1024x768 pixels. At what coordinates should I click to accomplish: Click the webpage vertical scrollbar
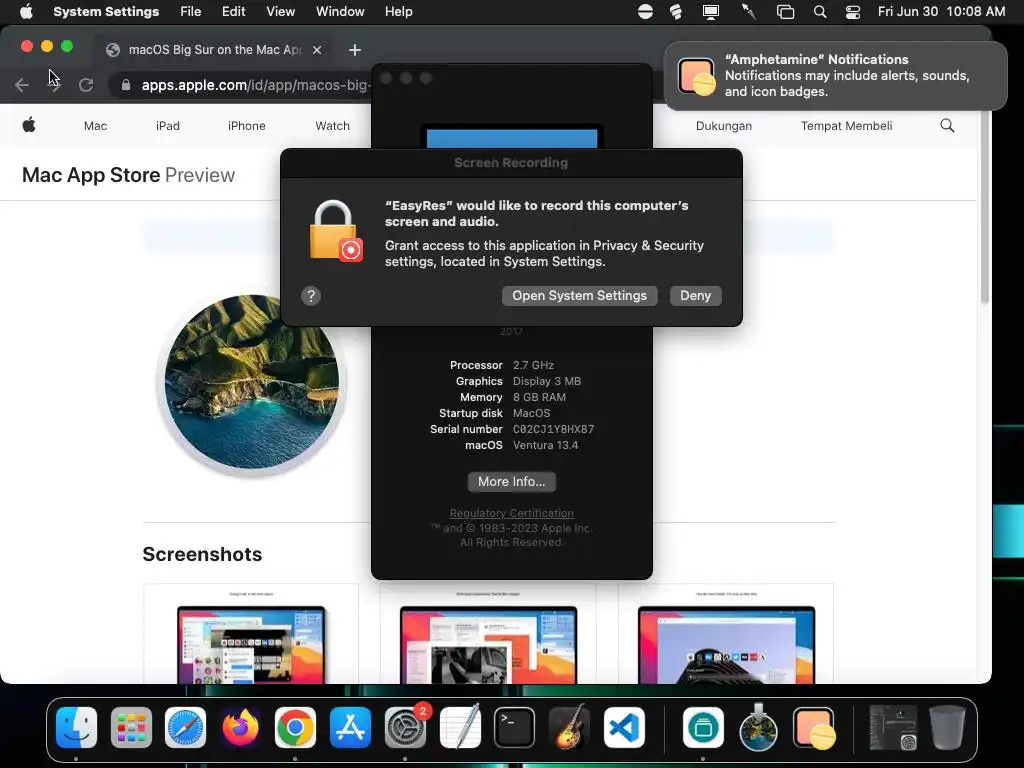(985, 208)
